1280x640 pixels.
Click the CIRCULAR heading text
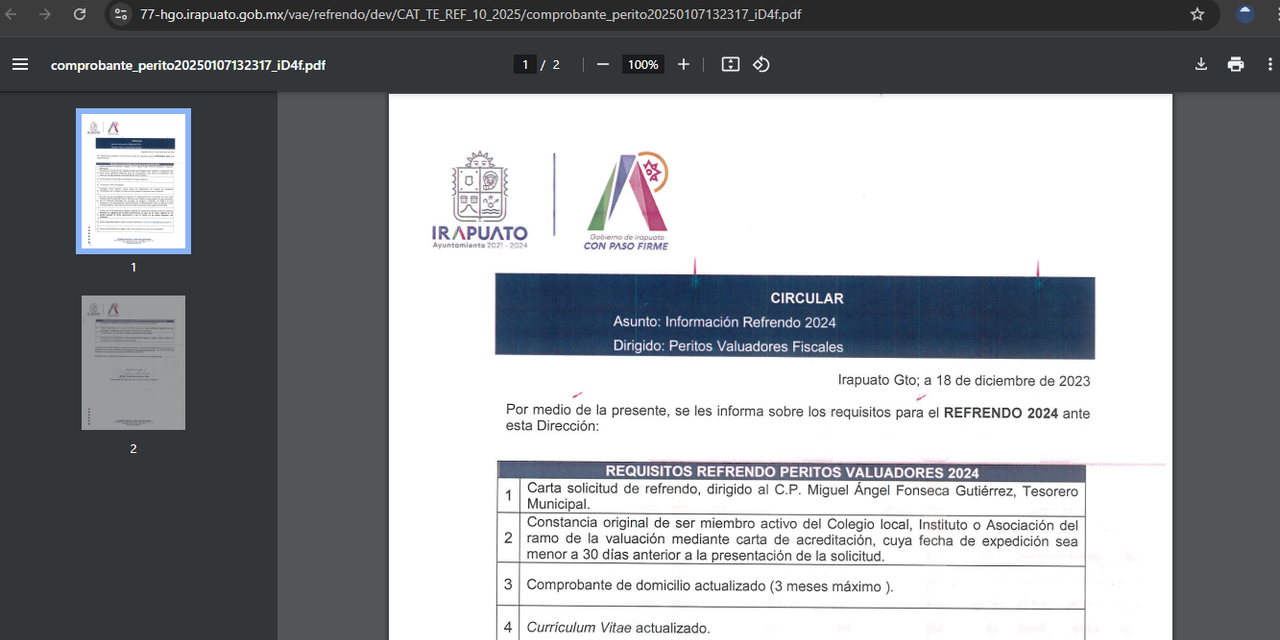click(x=807, y=298)
